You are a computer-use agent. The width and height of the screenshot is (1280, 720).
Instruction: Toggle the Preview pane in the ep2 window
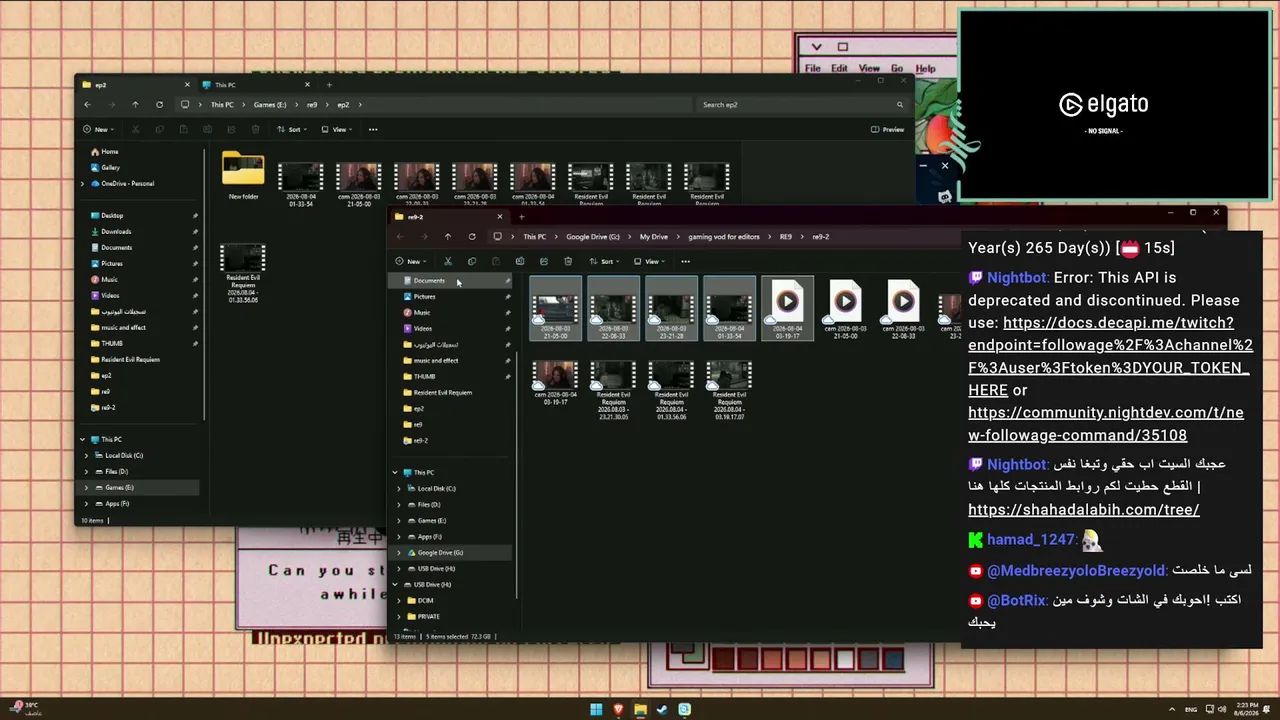tap(887, 129)
